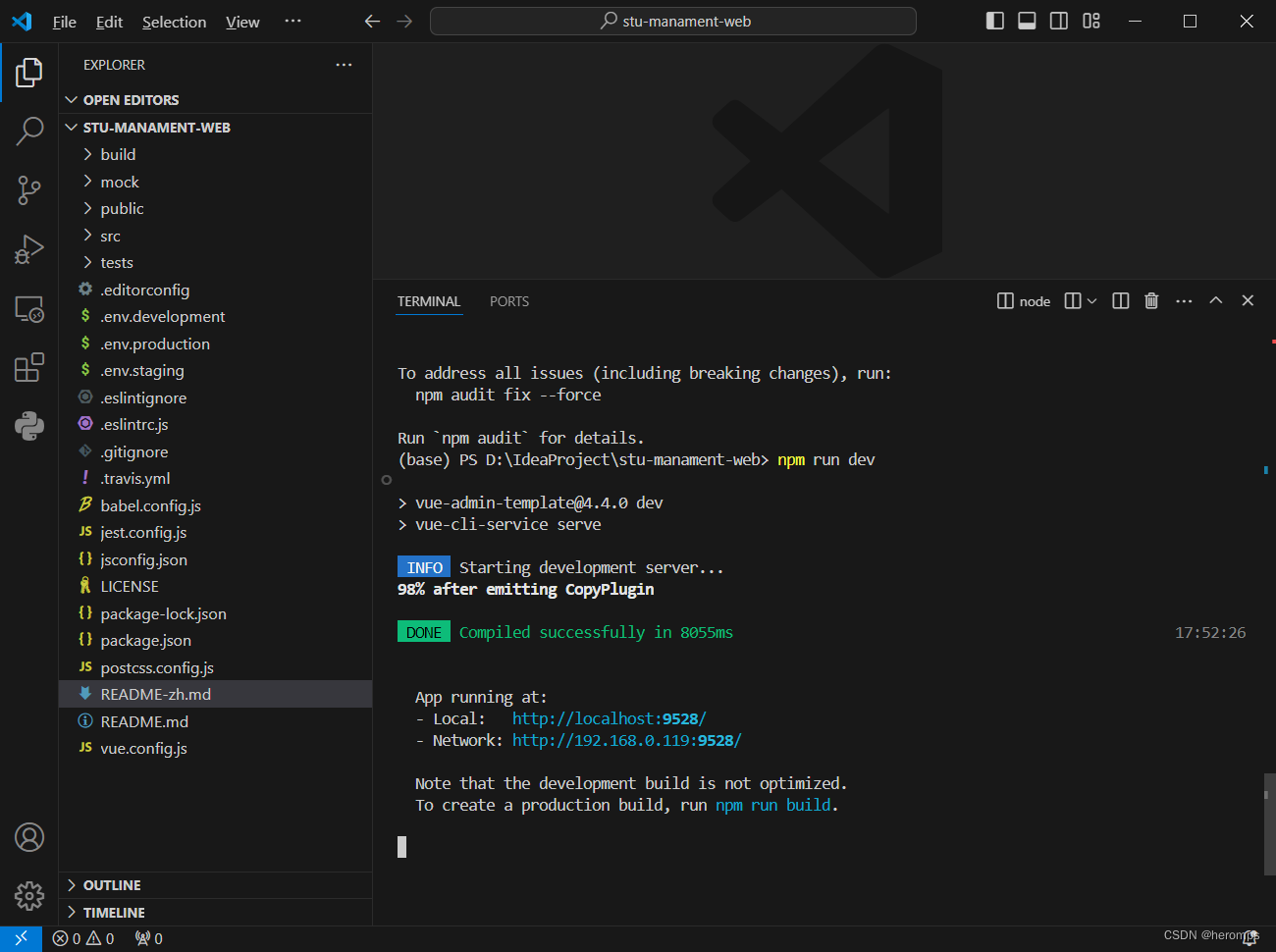Click the remote window status bar icon
1276x952 pixels.
point(21,938)
